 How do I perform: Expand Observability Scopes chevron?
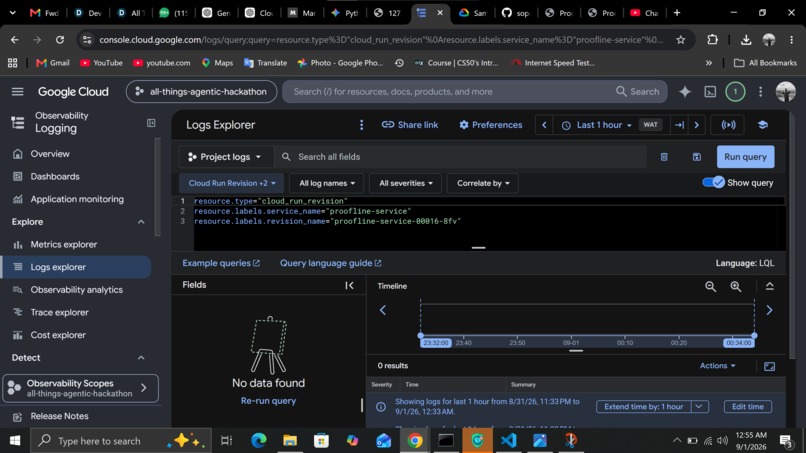[x=143, y=388]
